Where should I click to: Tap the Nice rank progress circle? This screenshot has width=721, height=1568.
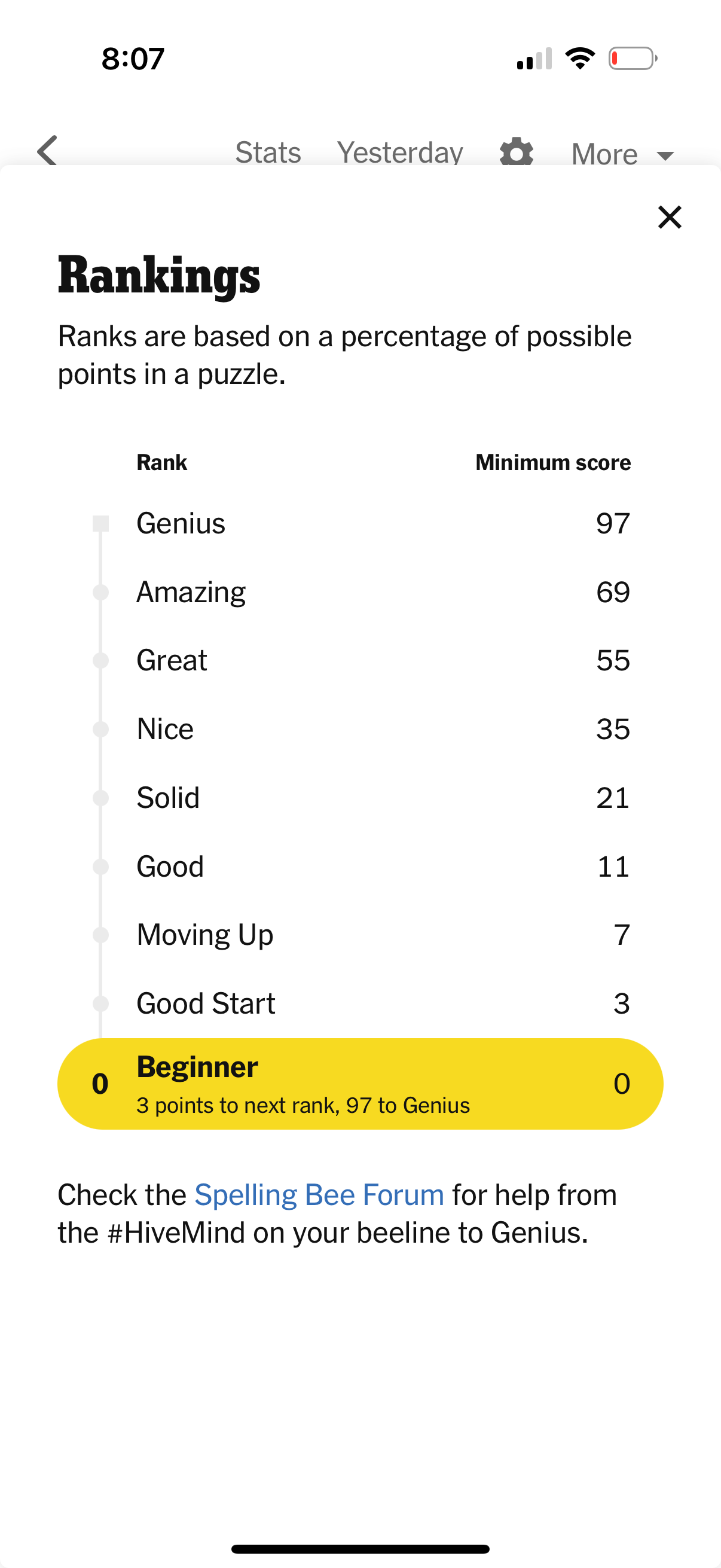(x=100, y=728)
